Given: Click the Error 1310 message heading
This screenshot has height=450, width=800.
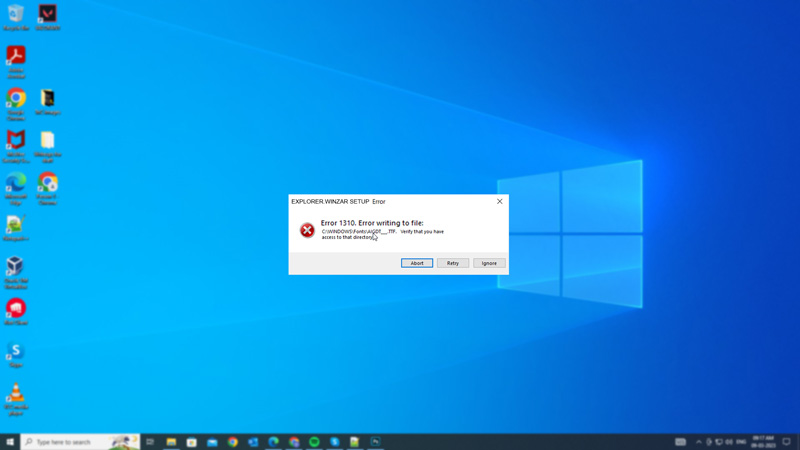Looking at the screenshot, I should coord(372,222).
